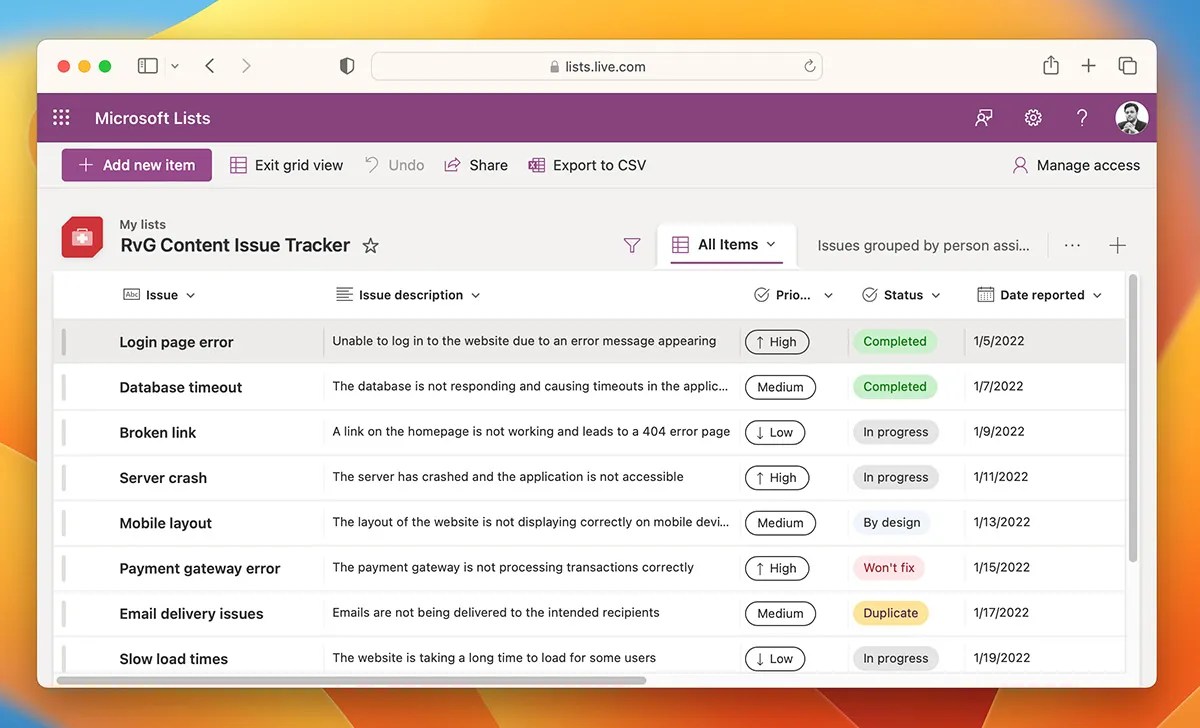1200x728 pixels.
Task: Open the more options ellipsis menu
Action: click(1072, 245)
